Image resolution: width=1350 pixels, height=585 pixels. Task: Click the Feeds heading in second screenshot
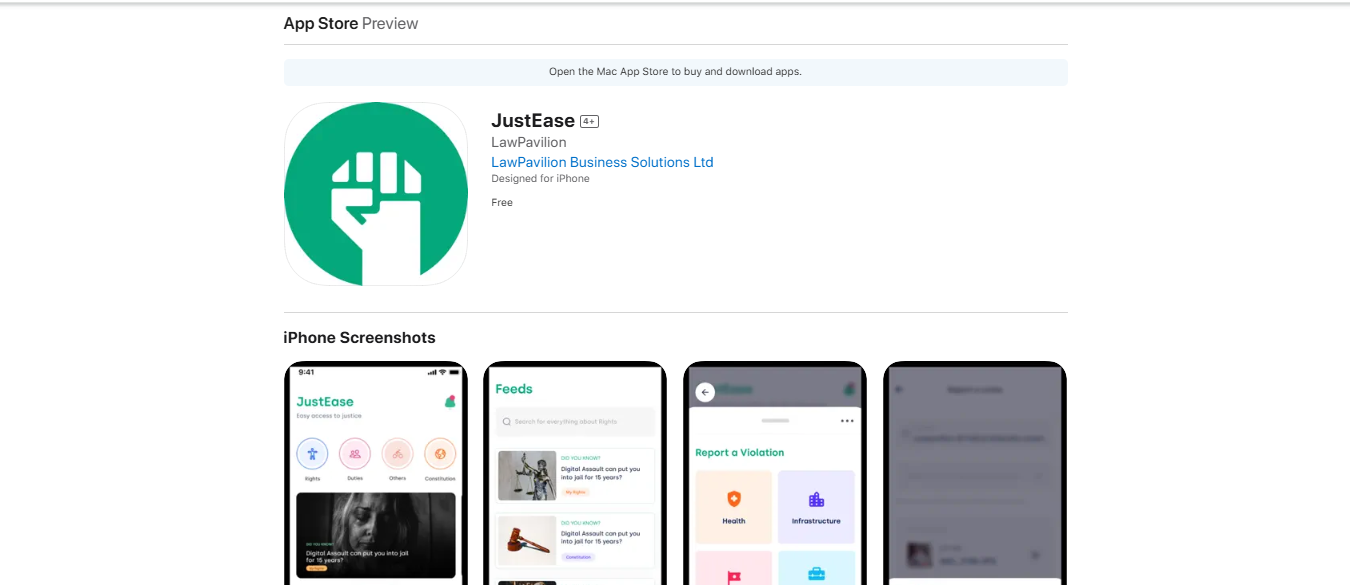point(514,389)
